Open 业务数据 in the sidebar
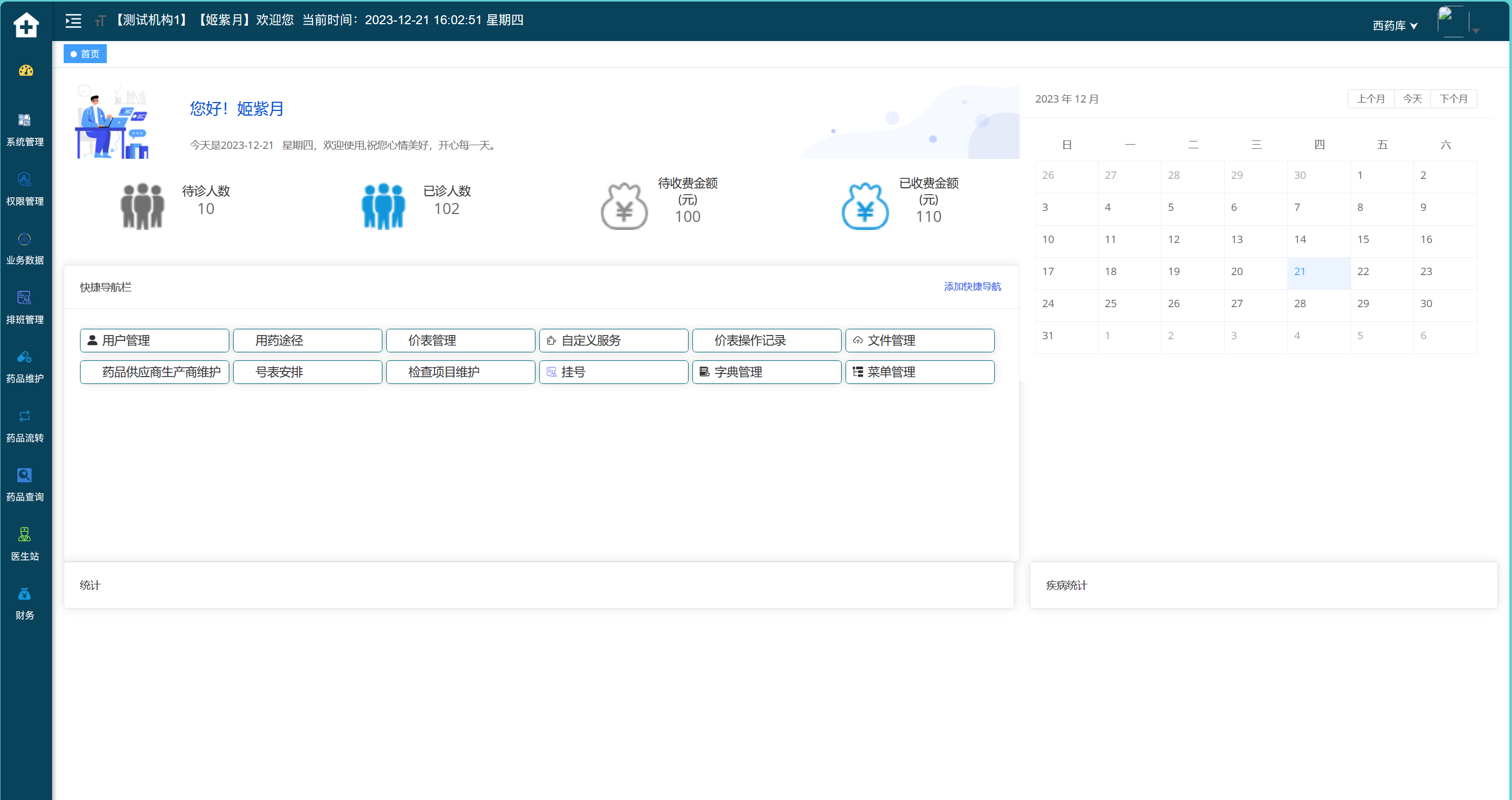Viewport: 1512px width, 800px height. (25, 249)
